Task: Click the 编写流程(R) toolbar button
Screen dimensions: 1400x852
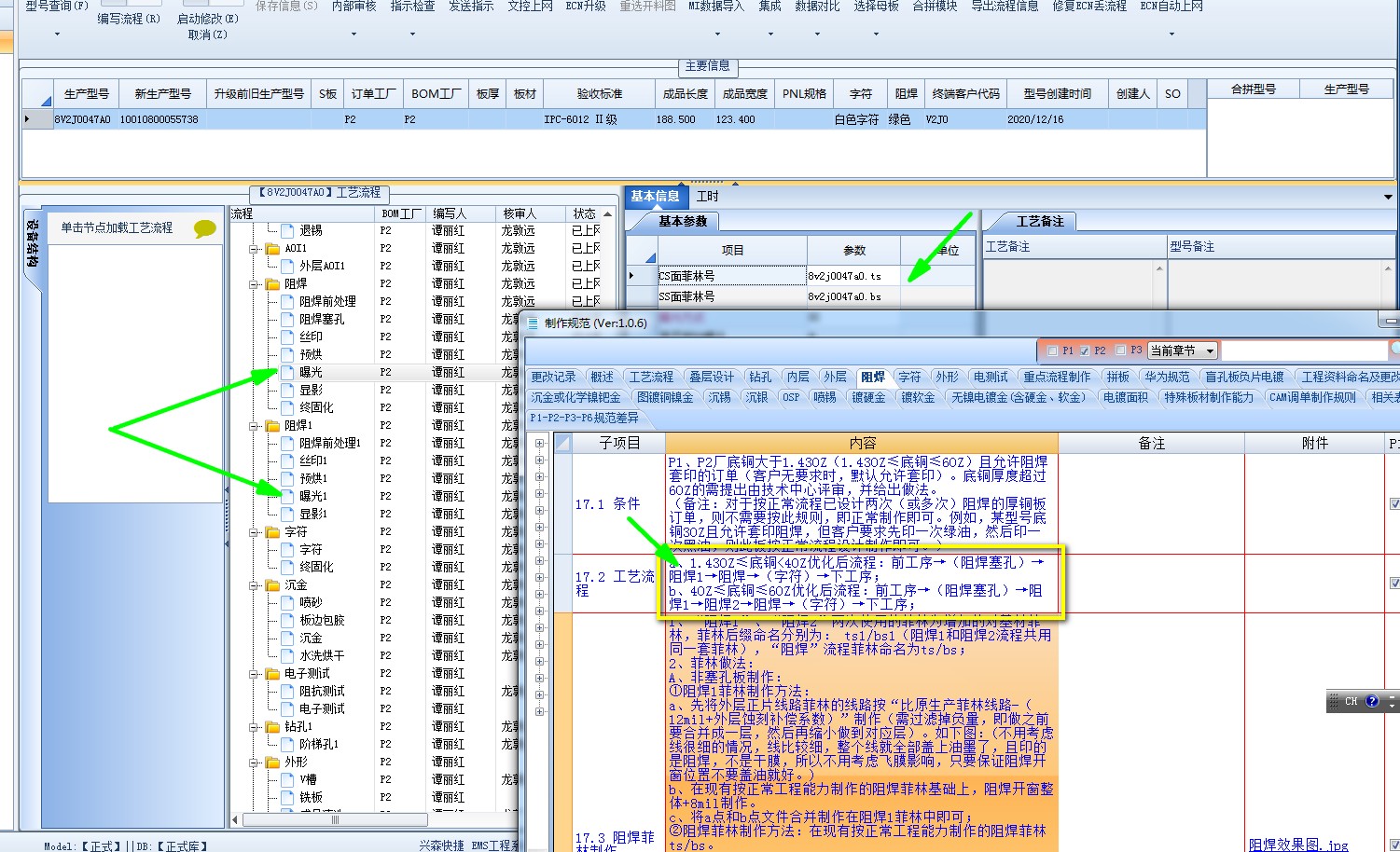Action: pos(129,19)
